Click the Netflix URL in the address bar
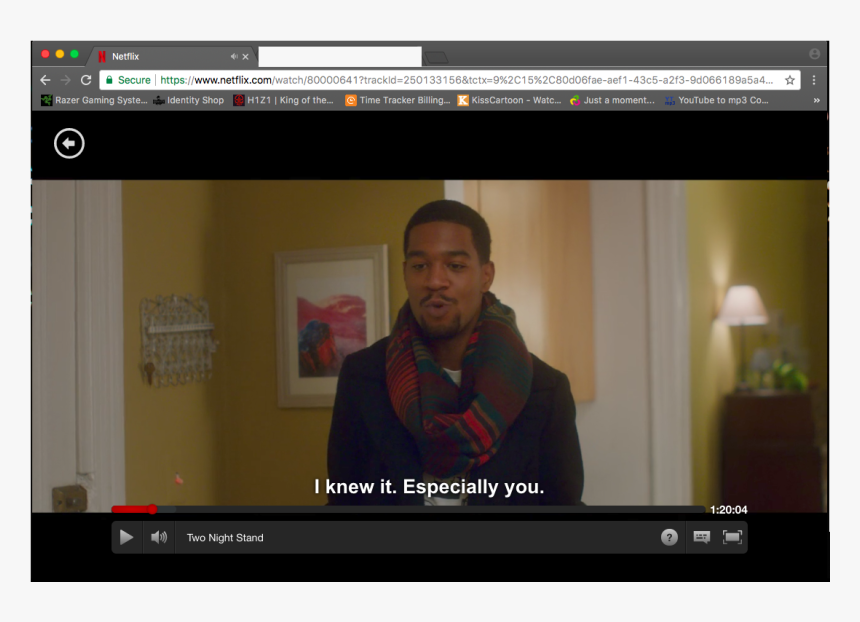 [x=466, y=80]
